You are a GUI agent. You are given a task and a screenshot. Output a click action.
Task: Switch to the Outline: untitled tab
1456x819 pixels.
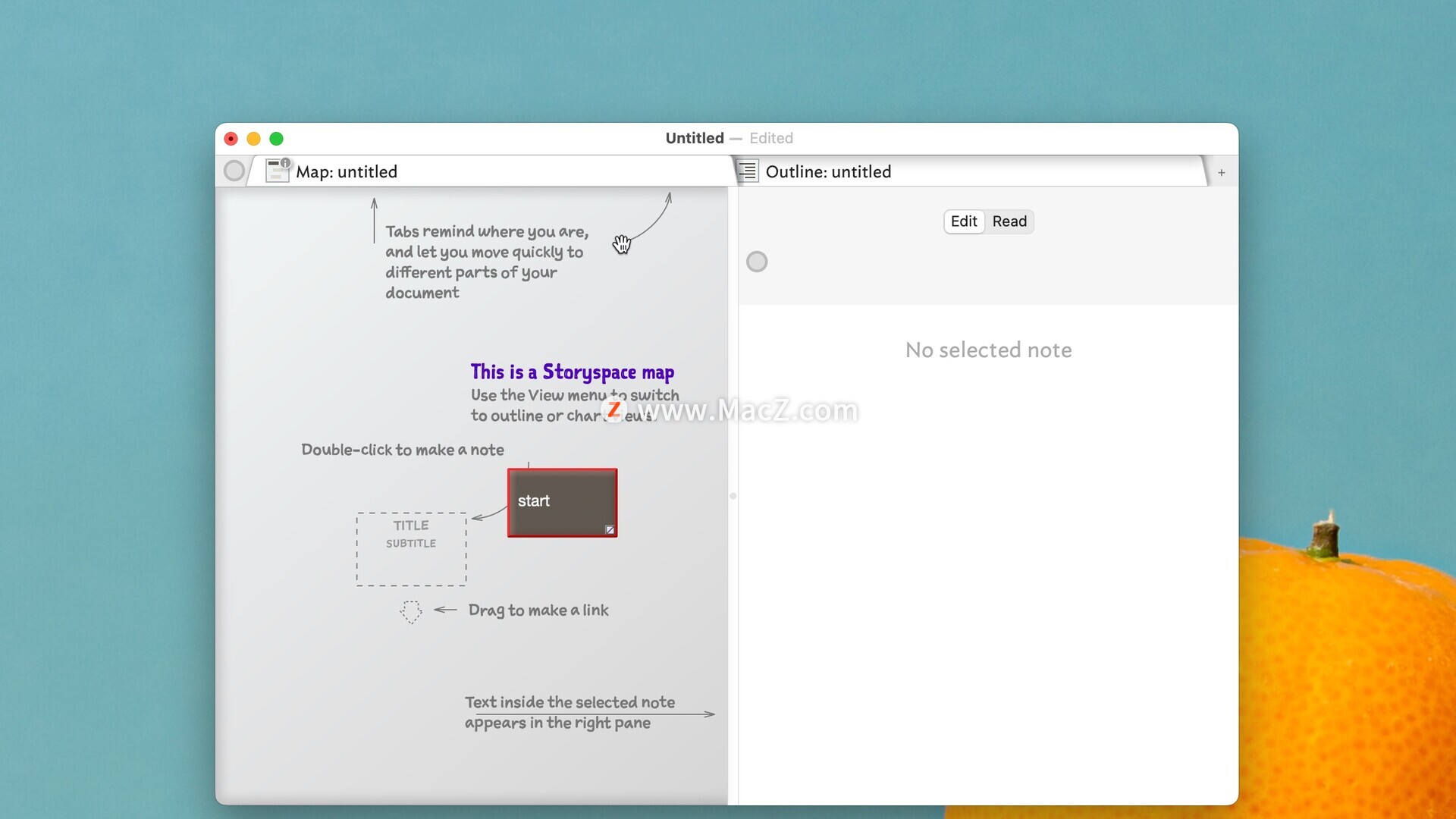pos(971,171)
